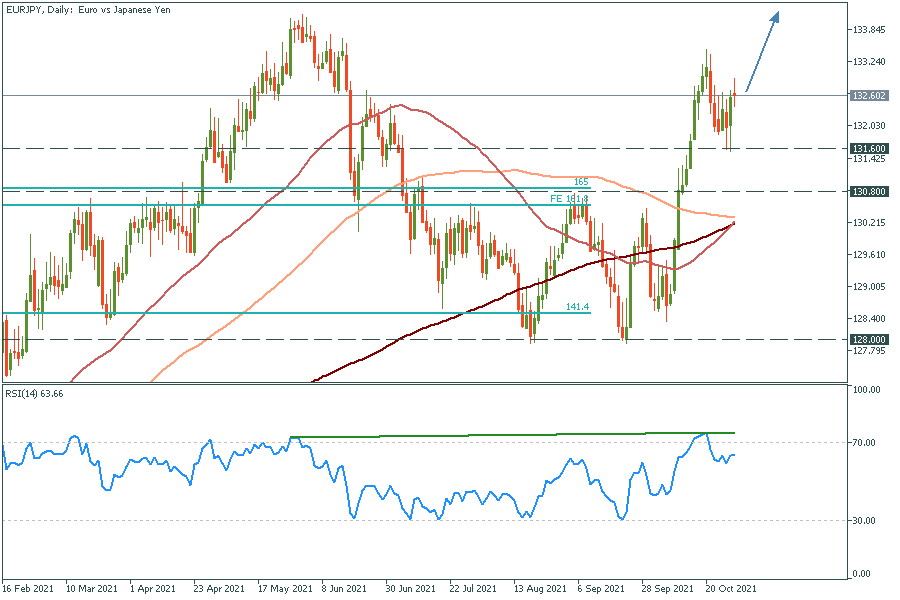Click the 16 Feb 2021 date label
The height and width of the screenshot is (600, 900).
pos(26,590)
